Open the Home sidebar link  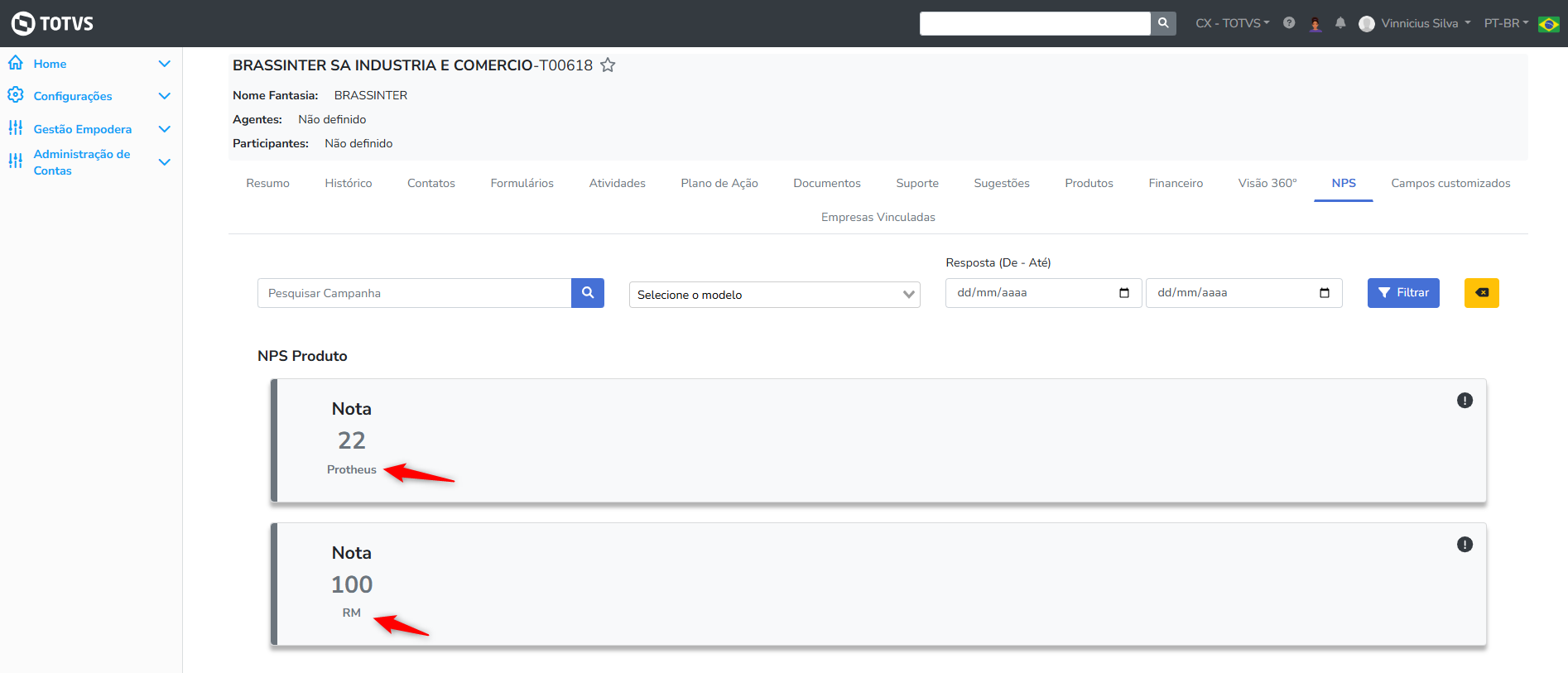click(50, 64)
